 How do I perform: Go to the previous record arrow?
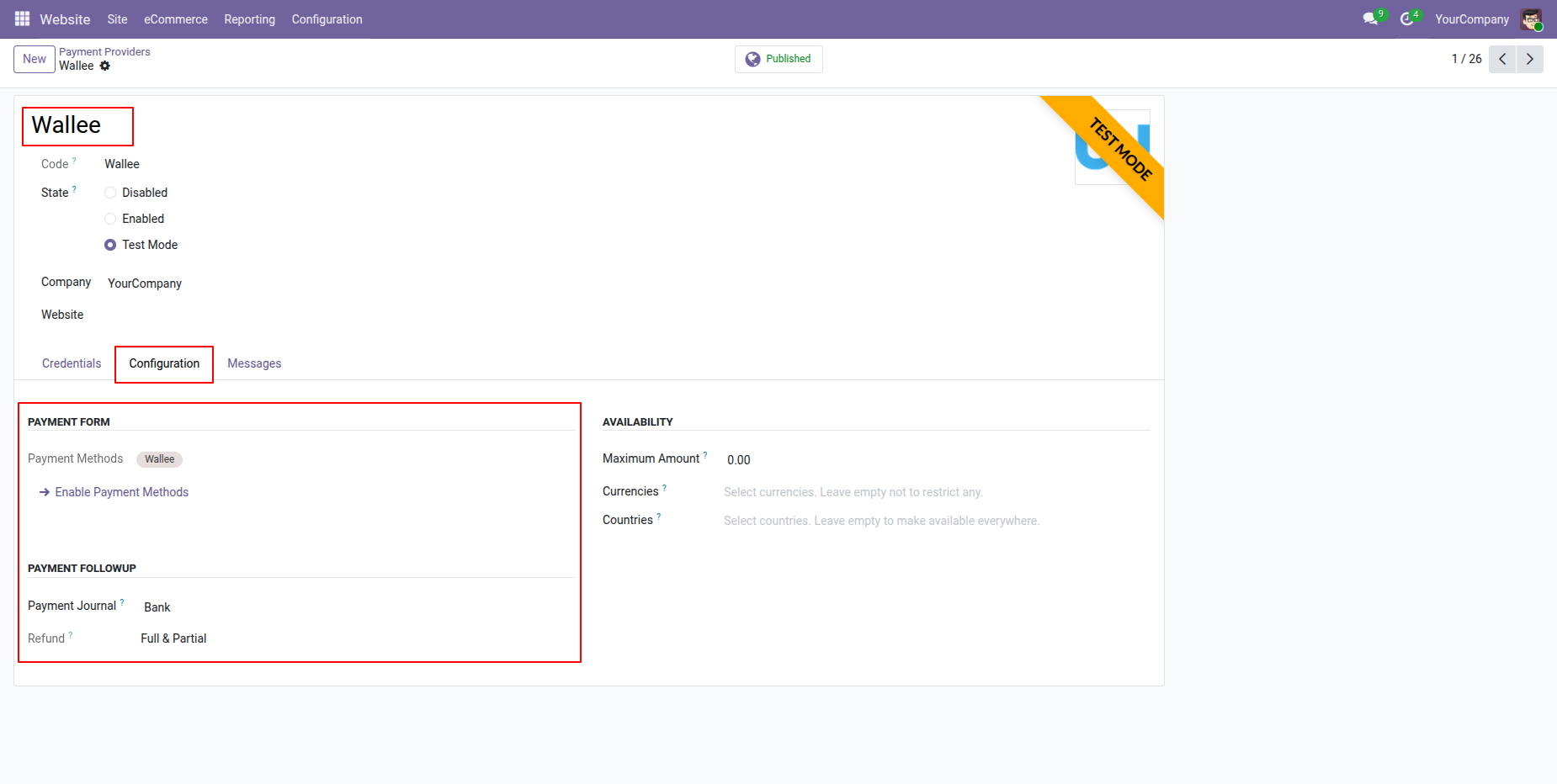coord(1502,59)
